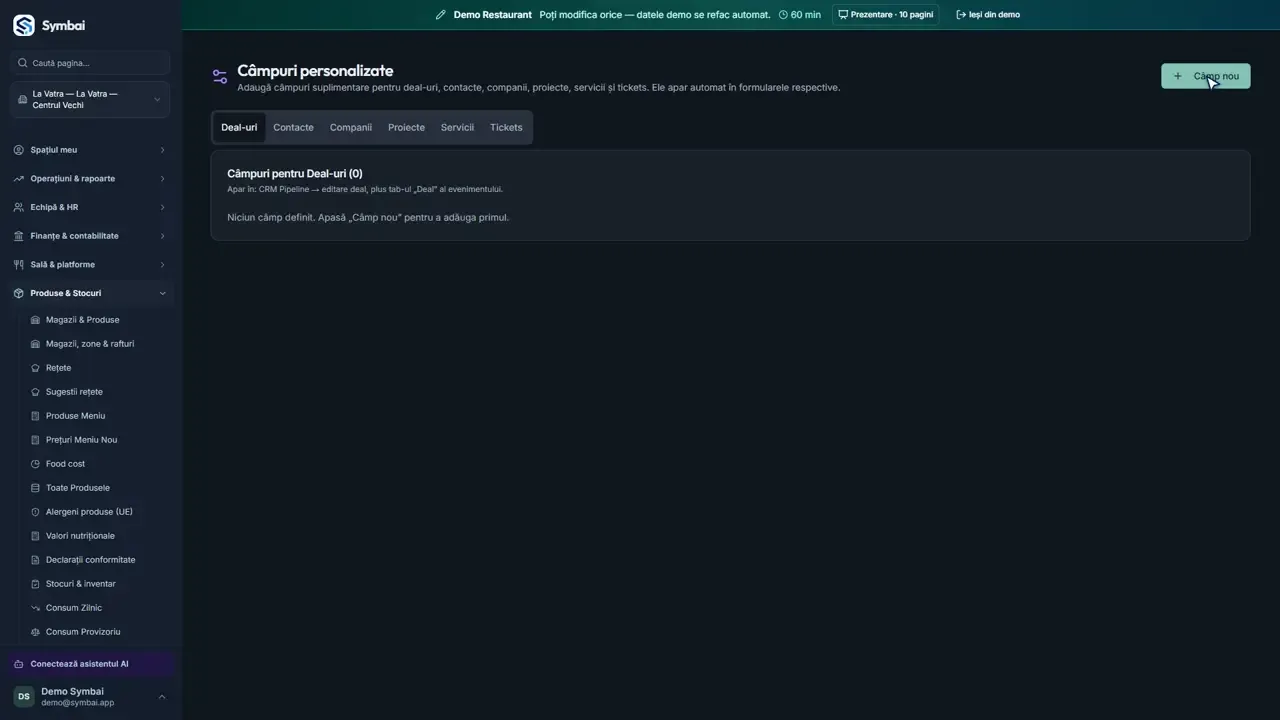Expand the Operațiuni & rapoarte section
Viewport: 1280px width, 720px height.
pyautogui.click(x=90, y=179)
